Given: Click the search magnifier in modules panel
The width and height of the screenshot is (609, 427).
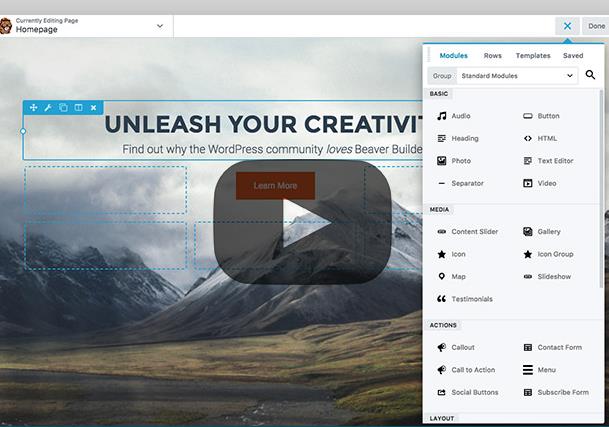Looking at the screenshot, I should click(x=591, y=75).
